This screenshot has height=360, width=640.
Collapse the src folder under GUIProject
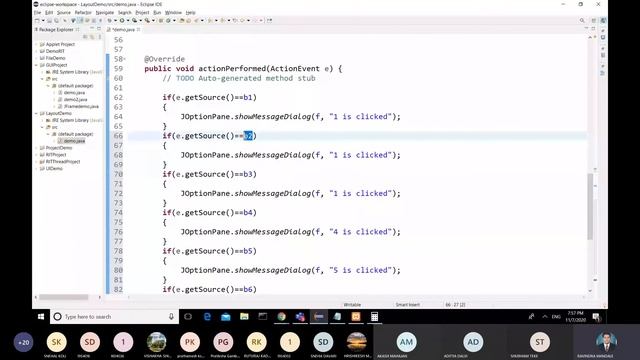tap(42, 79)
